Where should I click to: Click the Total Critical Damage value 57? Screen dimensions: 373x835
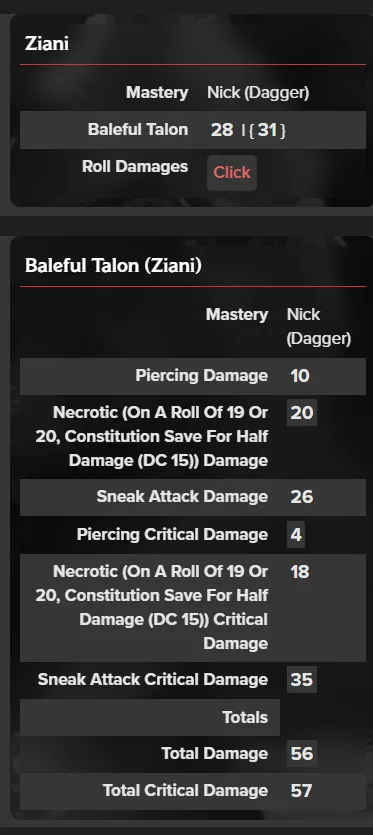tap(301, 791)
